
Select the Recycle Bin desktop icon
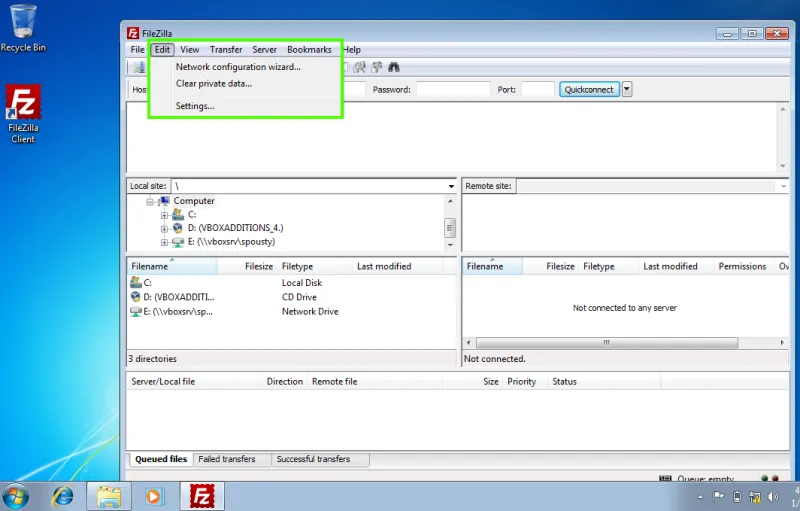coord(23,29)
